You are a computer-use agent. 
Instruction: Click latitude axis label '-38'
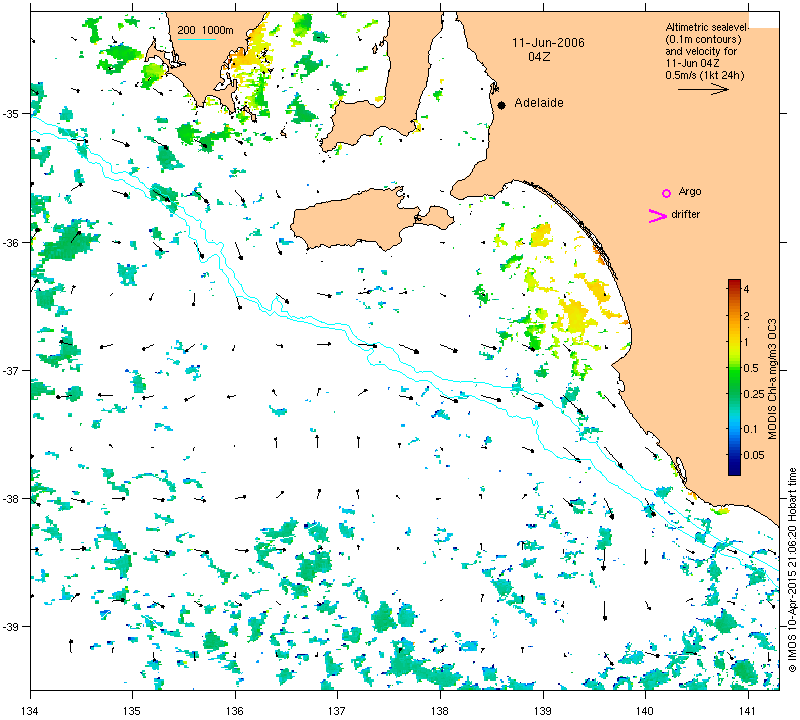10,499
